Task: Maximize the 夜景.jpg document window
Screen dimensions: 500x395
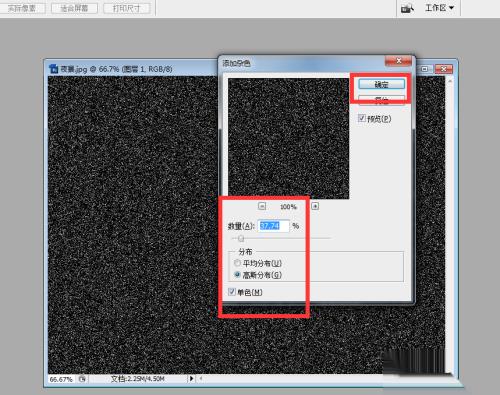Action: click(x=425, y=69)
